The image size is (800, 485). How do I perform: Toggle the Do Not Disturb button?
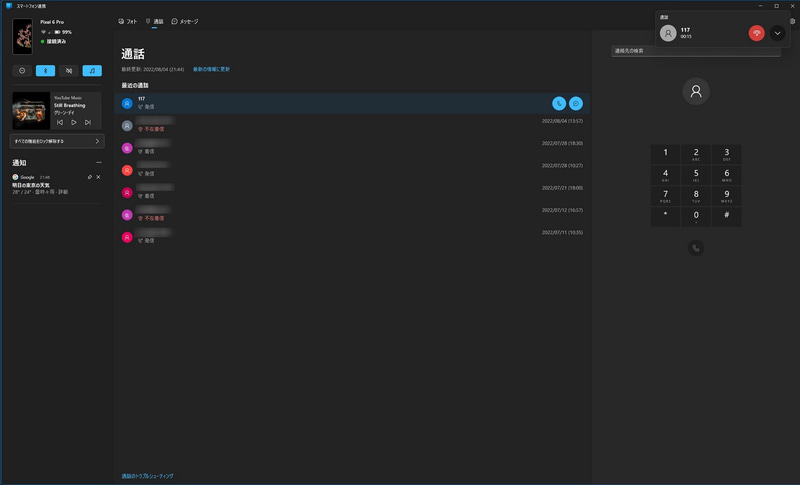[x=22, y=71]
